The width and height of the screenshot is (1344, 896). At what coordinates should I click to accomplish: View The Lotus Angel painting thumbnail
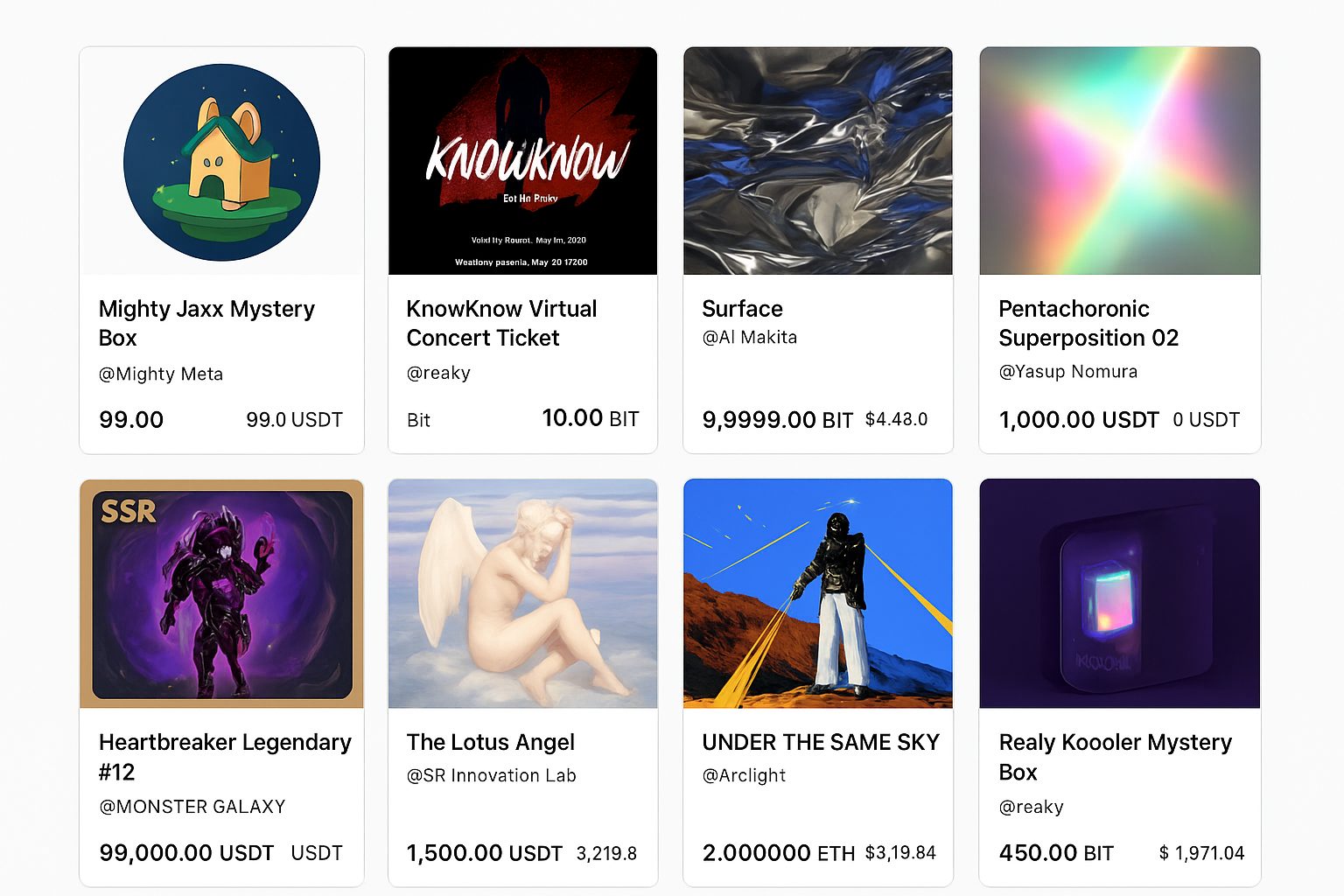[x=522, y=593]
